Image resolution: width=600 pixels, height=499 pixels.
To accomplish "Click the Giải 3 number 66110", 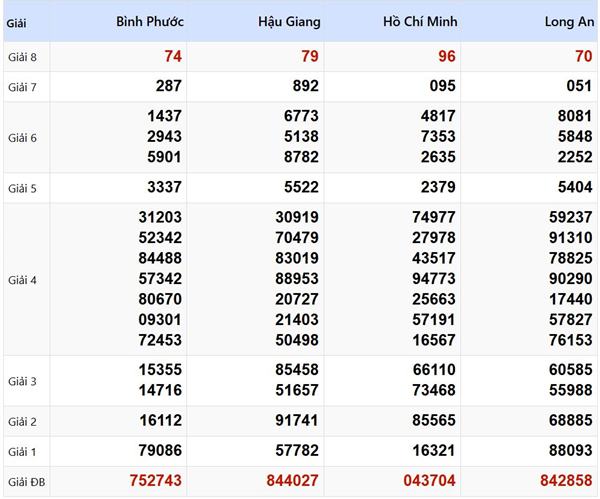I will (434, 370).
